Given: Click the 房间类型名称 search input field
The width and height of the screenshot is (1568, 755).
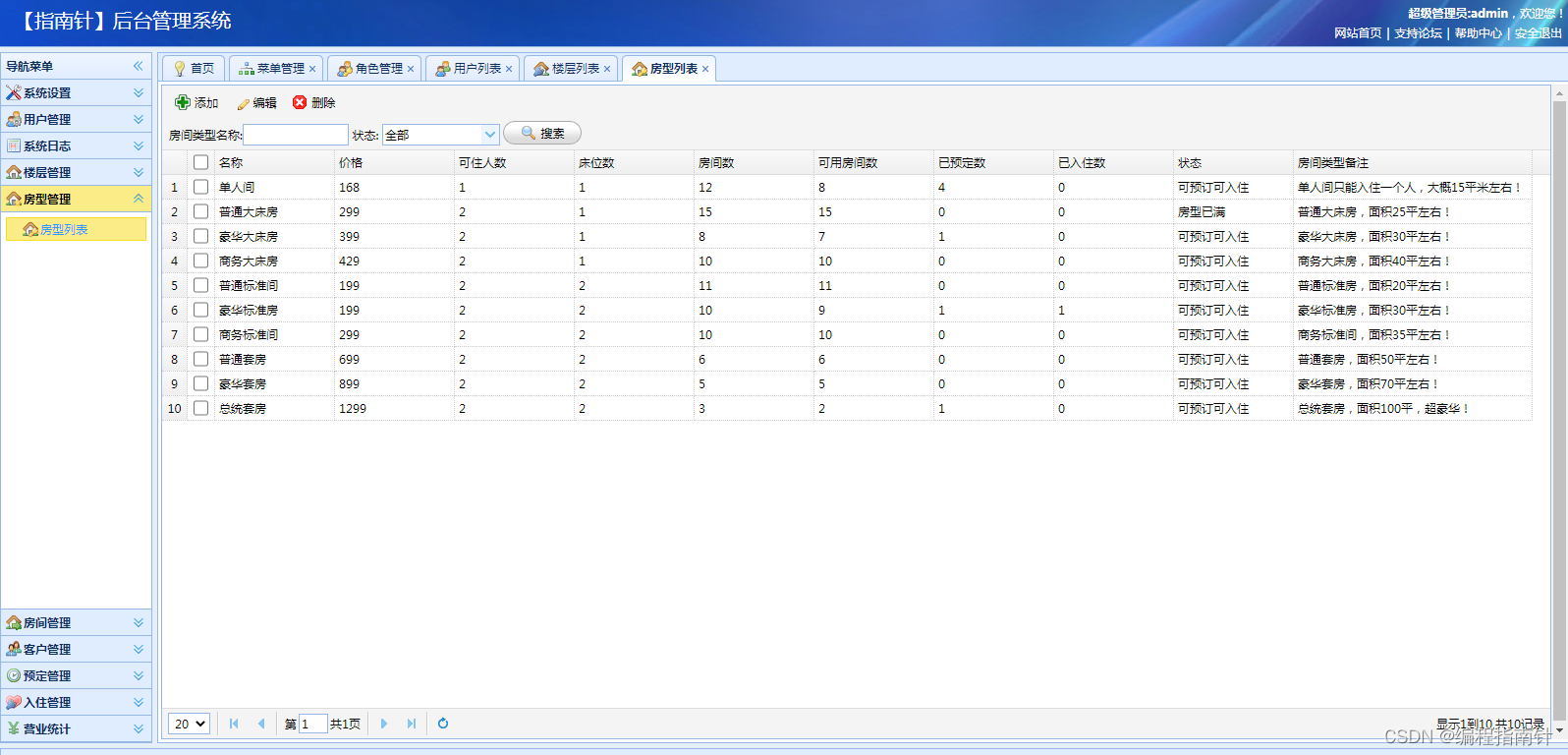Looking at the screenshot, I should pos(296,135).
